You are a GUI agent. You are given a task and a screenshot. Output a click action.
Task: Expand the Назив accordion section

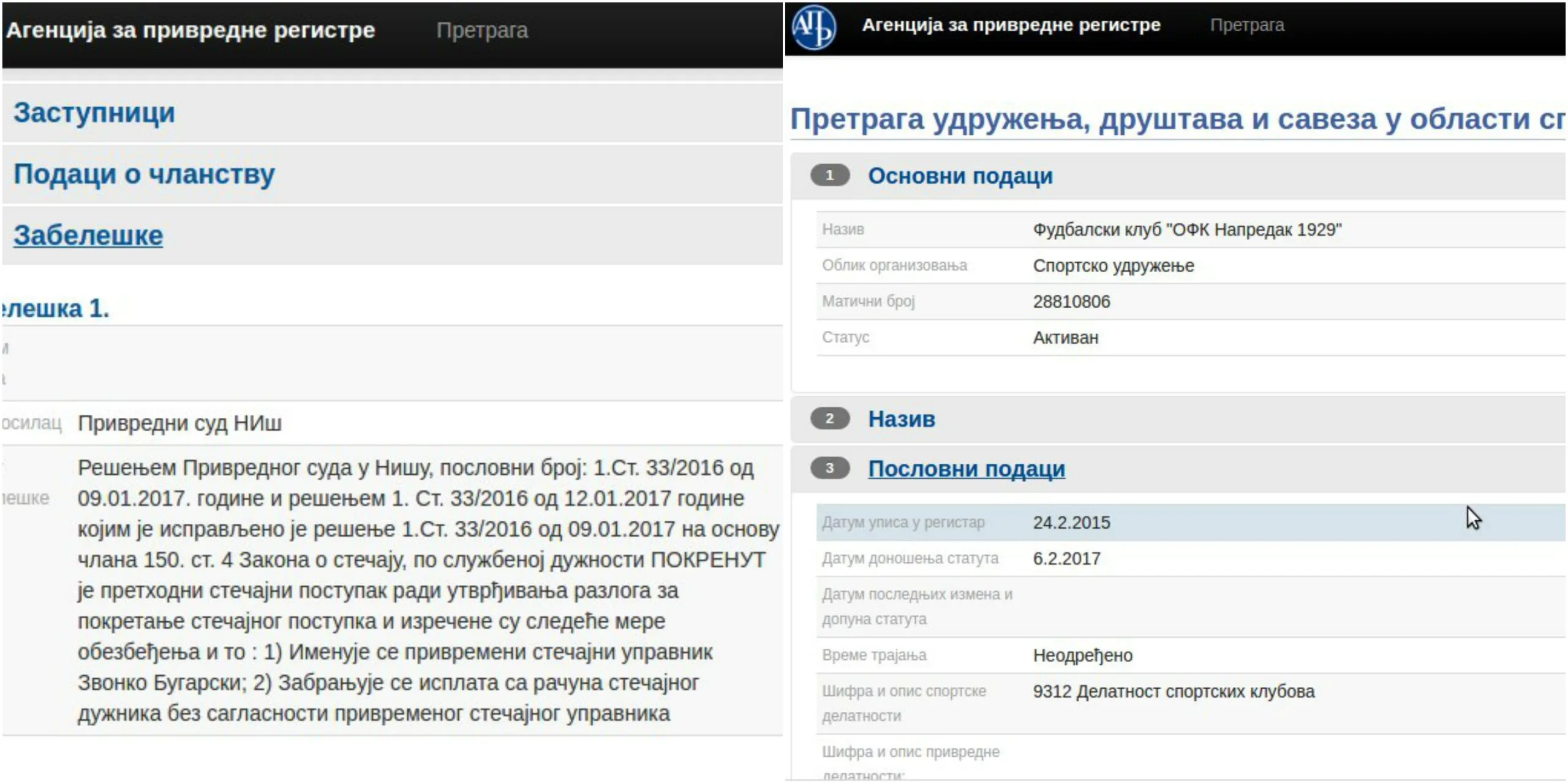pyautogui.click(x=902, y=419)
